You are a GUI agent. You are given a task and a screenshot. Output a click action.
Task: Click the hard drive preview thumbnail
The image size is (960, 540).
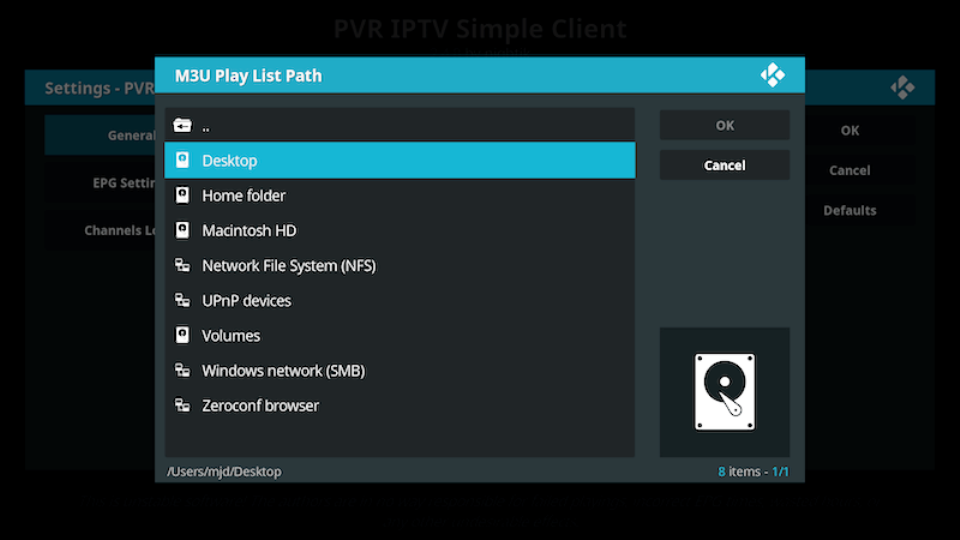tap(724, 391)
